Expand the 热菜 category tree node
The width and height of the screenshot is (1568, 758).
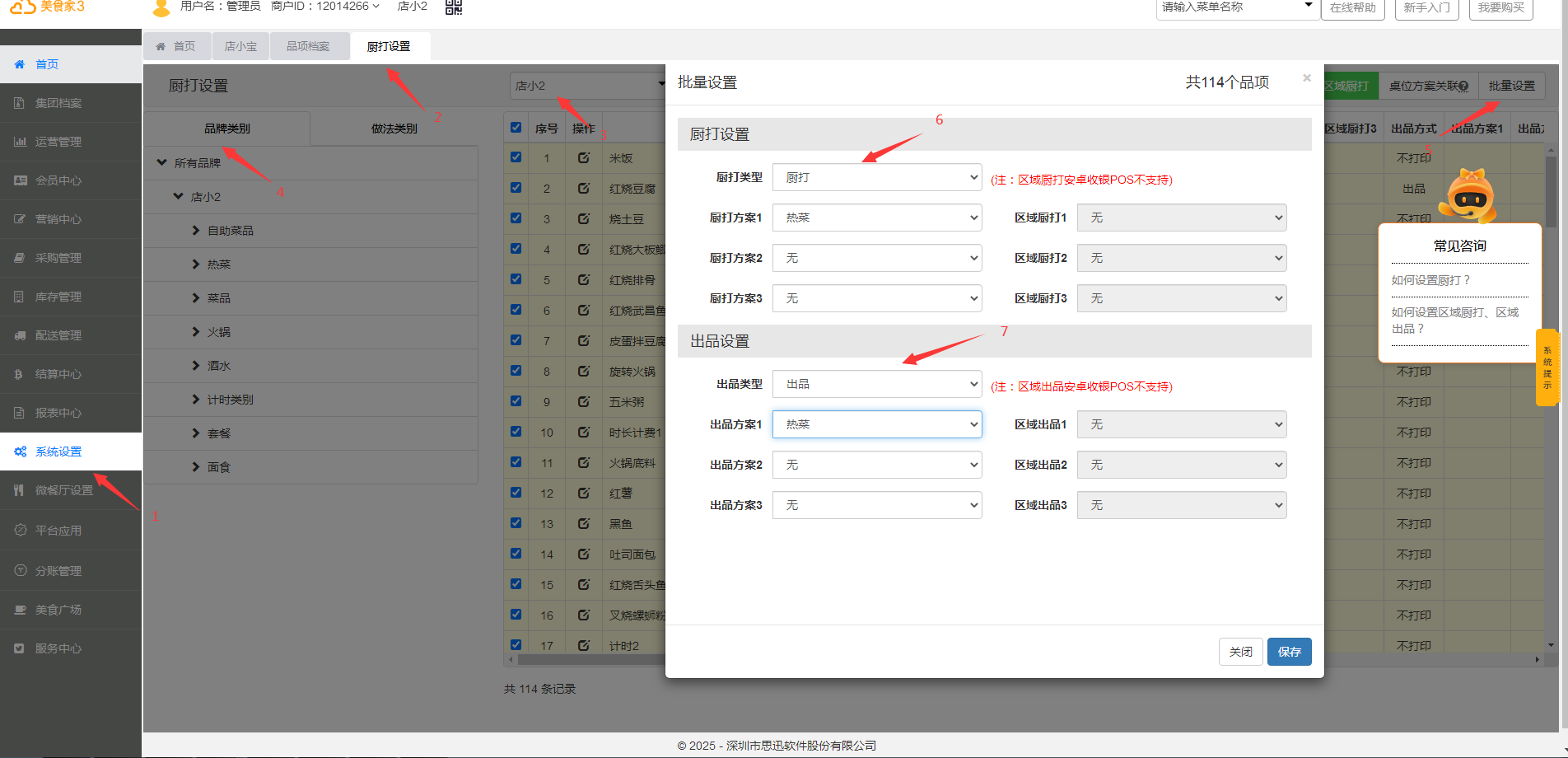[196, 264]
